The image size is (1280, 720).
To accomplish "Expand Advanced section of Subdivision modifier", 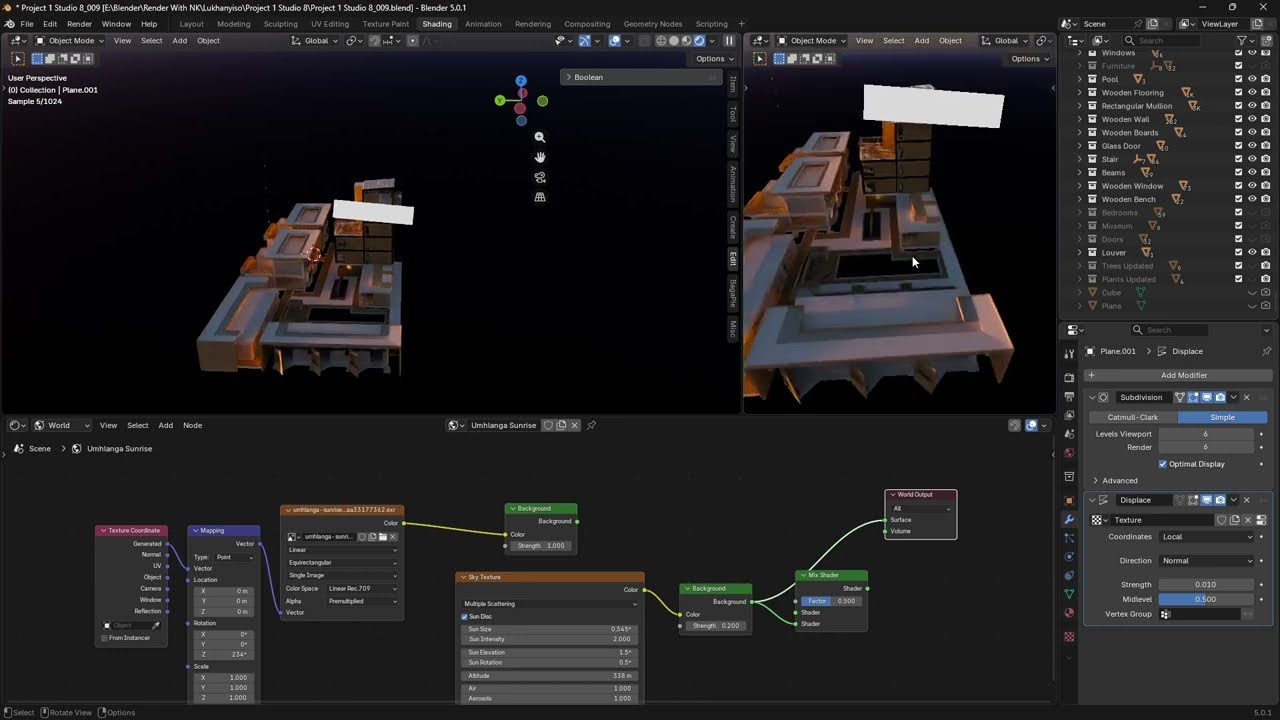I will coord(1115,481).
